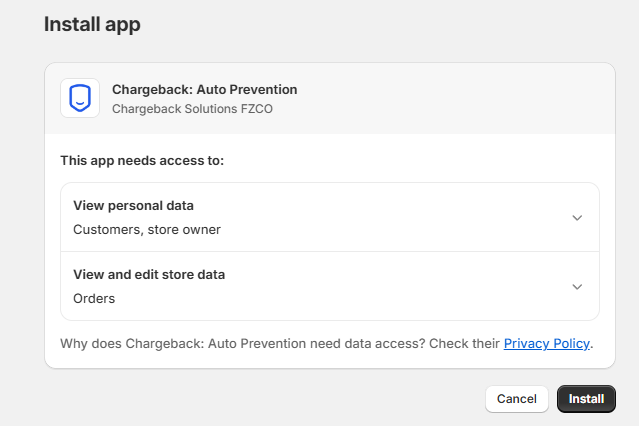639x426 pixels.
Task: Expand the View personal data chevron
Action: pyautogui.click(x=577, y=218)
